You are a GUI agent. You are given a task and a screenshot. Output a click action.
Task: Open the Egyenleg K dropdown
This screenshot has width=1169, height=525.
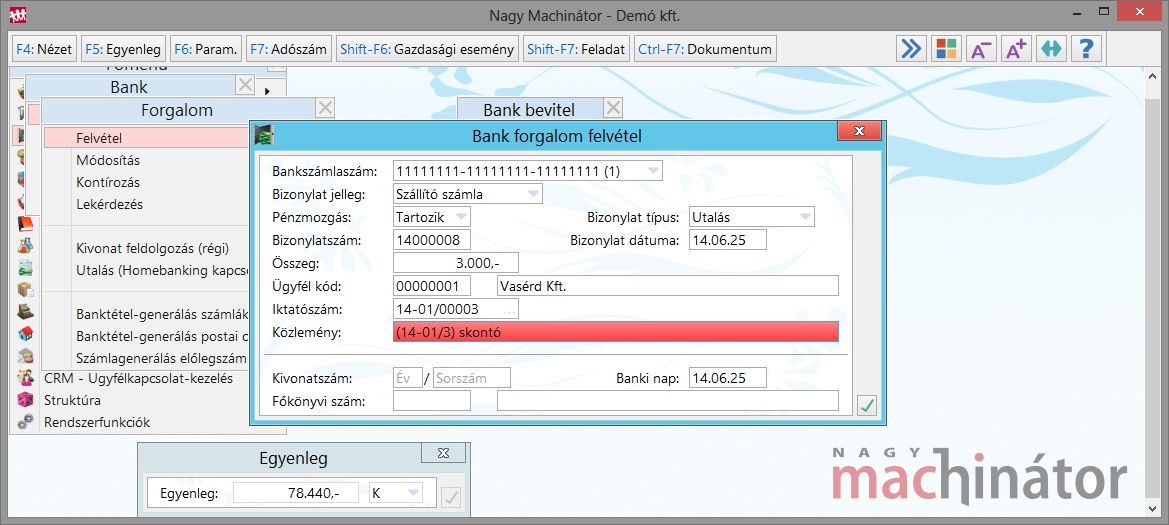(x=413, y=493)
